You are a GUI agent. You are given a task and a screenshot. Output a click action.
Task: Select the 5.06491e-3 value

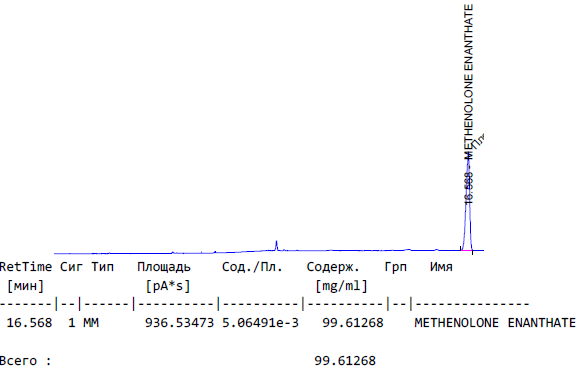coord(260,323)
